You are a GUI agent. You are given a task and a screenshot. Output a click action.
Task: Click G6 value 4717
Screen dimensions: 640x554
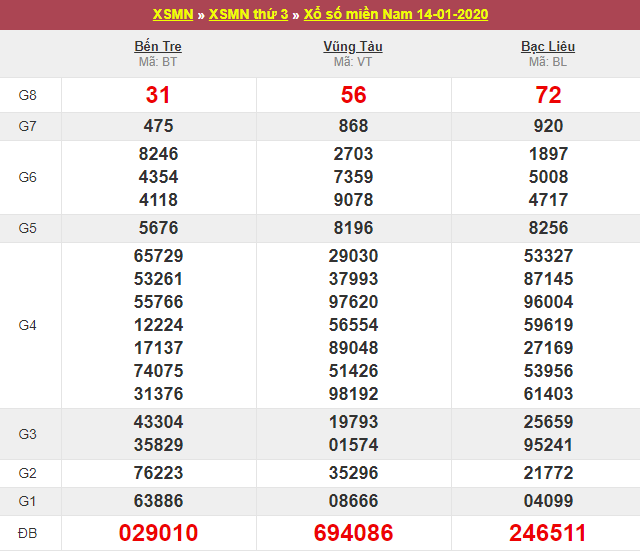click(x=548, y=200)
